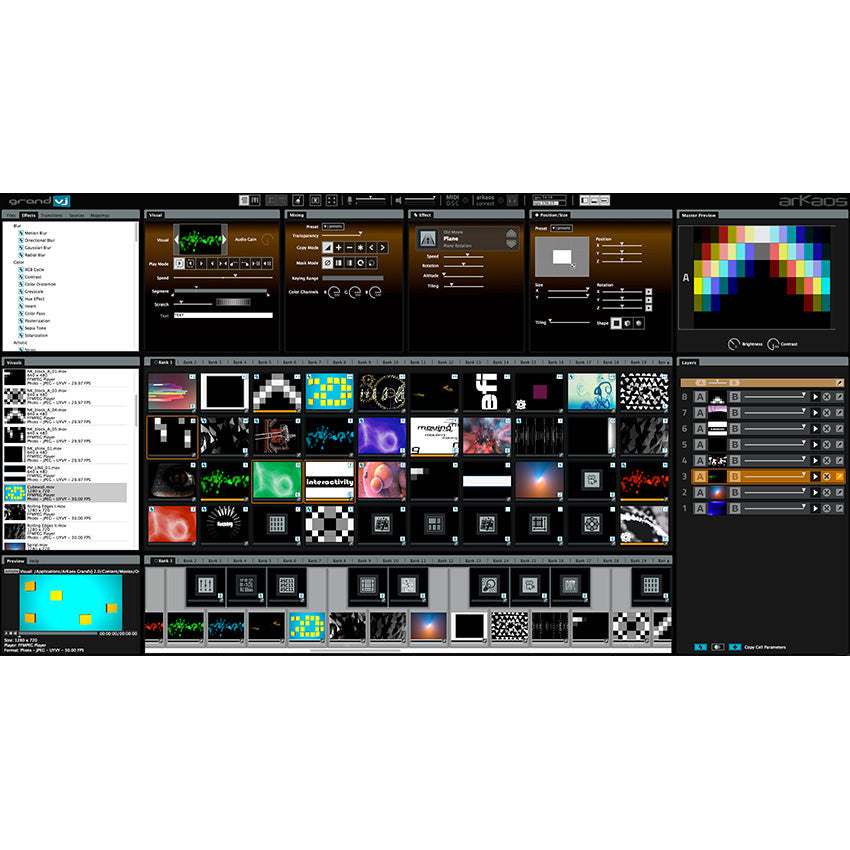Select the circle shape in Position/Size panel
The width and height of the screenshot is (850, 850).
coord(639,323)
